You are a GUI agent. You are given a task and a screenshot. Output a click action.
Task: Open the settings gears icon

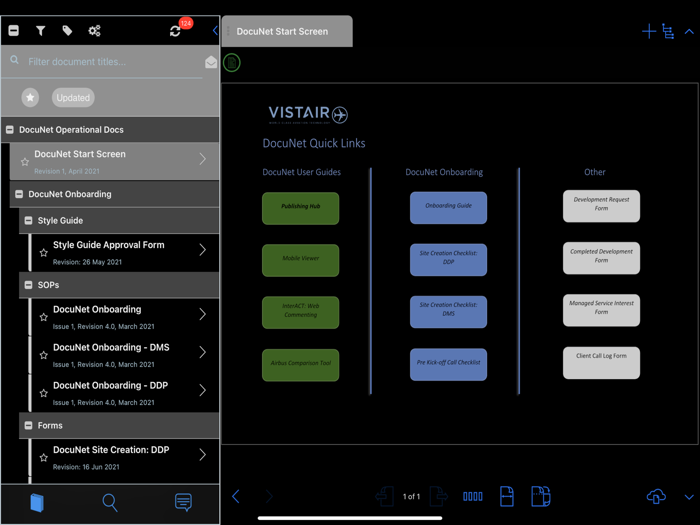pos(94,31)
